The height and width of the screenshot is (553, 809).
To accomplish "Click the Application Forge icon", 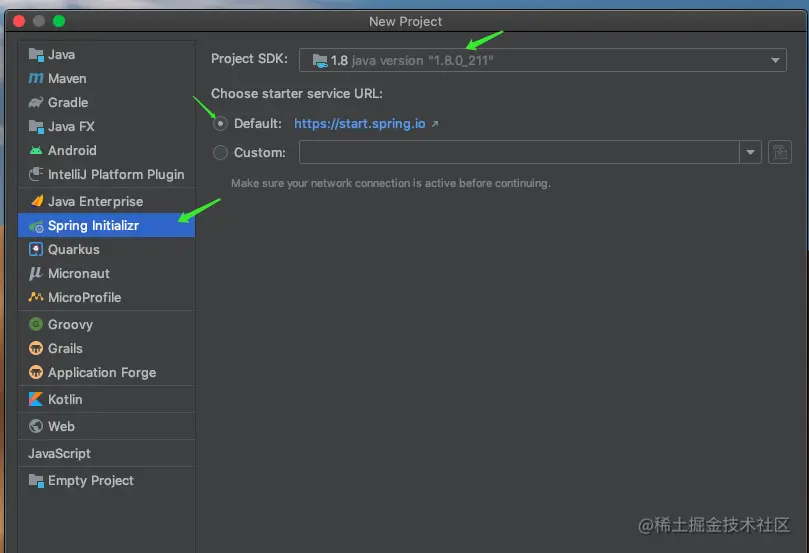I will click(36, 372).
